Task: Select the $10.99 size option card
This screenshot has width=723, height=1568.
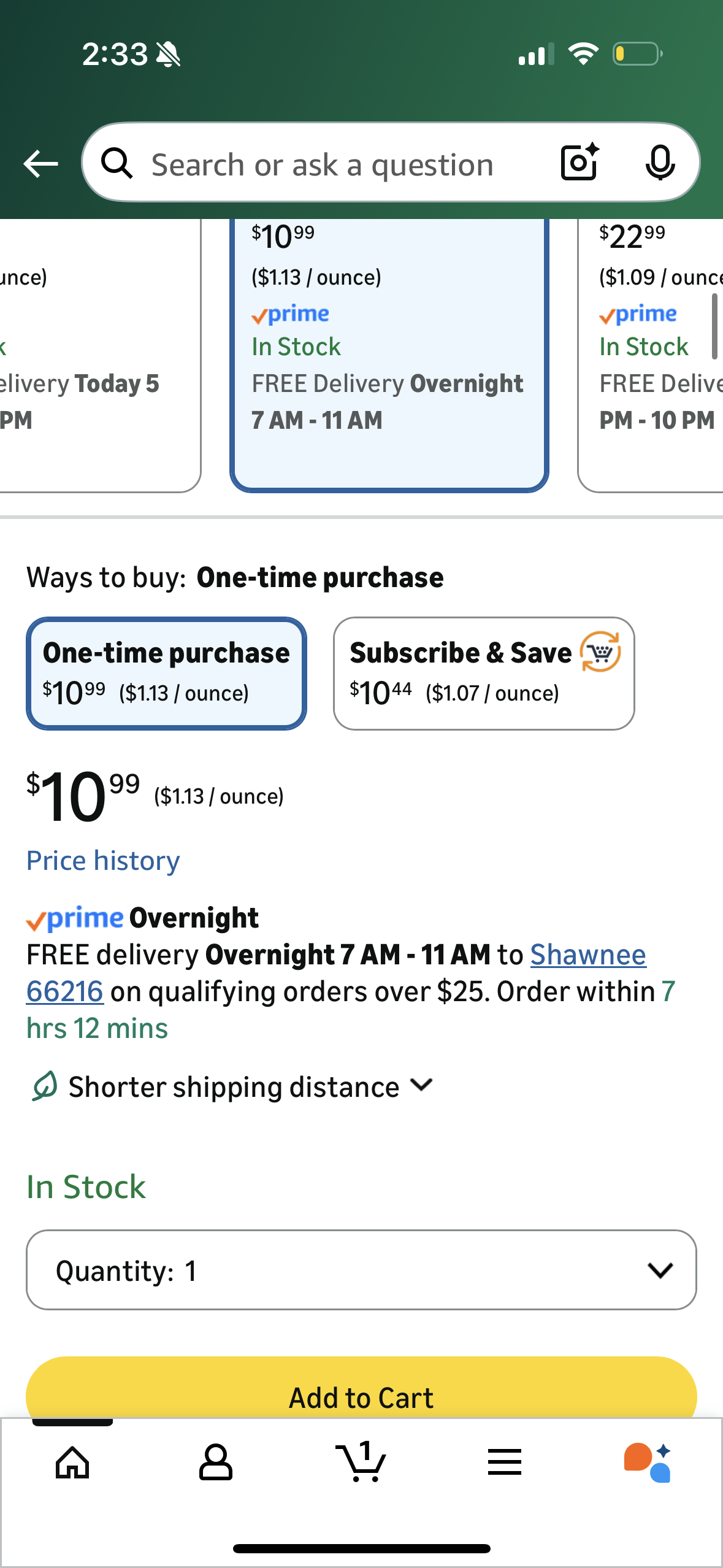Action: click(x=389, y=356)
